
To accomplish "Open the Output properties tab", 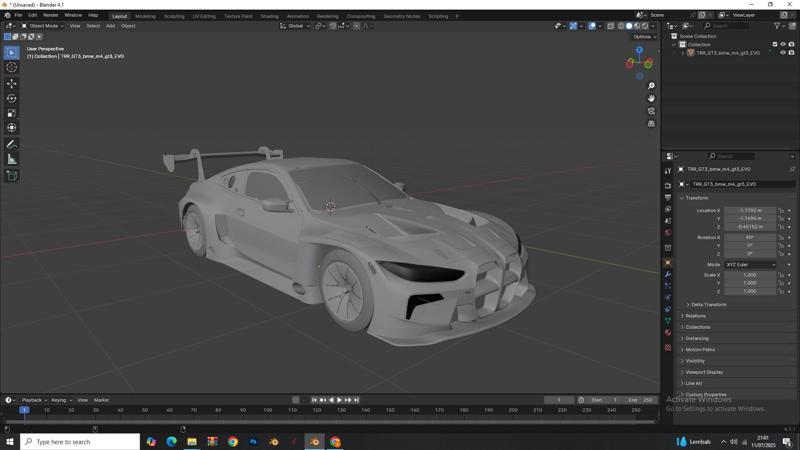I will [x=668, y=197].
